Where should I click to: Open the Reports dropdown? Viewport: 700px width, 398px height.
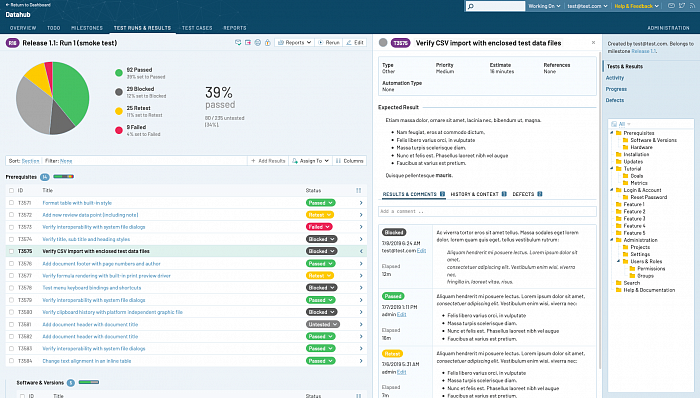point(294,42)
